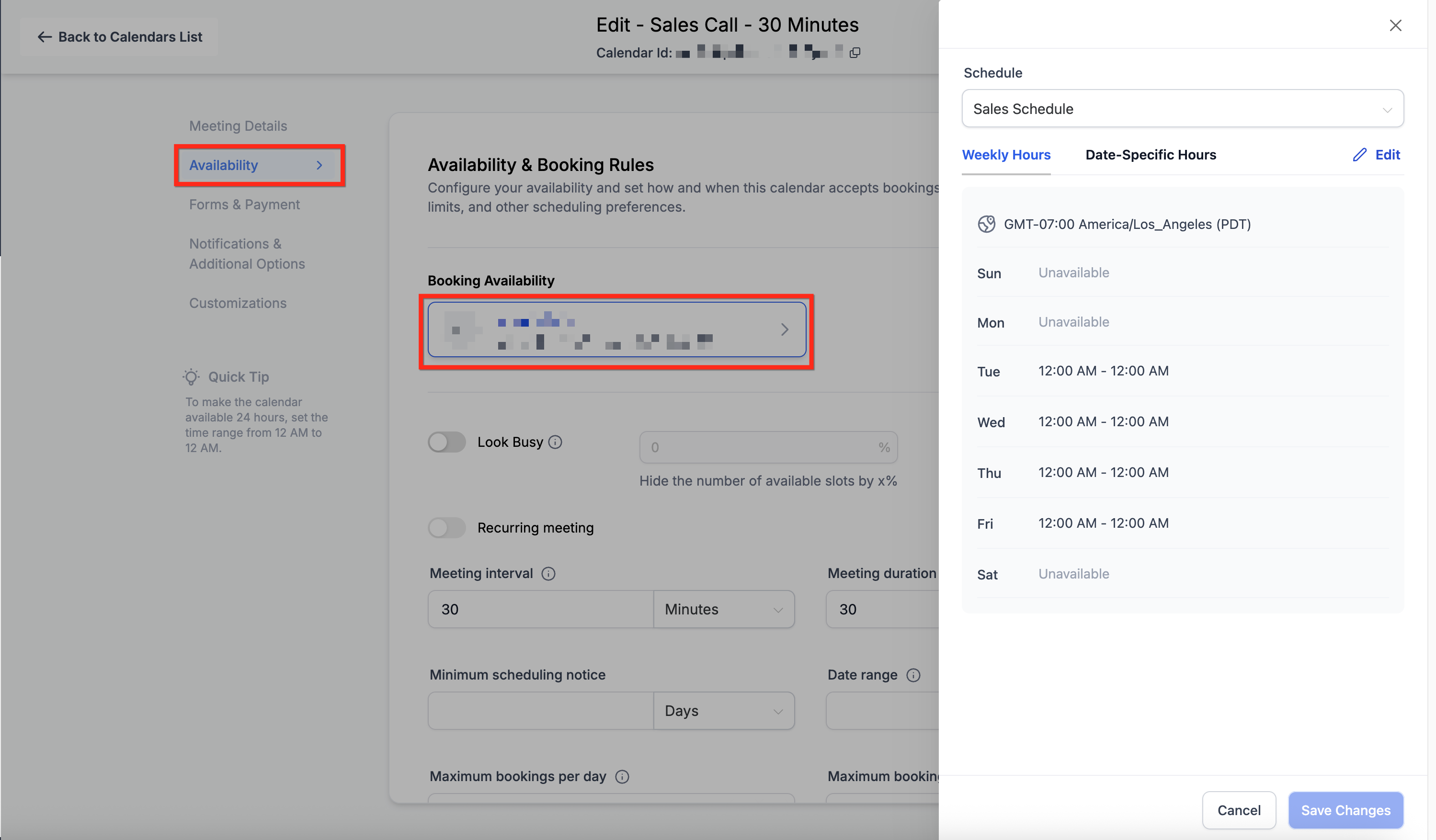Switch to Date-Specific Hours tab
This screenshot has height=840, width=1436.
(x=1151, y=155)
